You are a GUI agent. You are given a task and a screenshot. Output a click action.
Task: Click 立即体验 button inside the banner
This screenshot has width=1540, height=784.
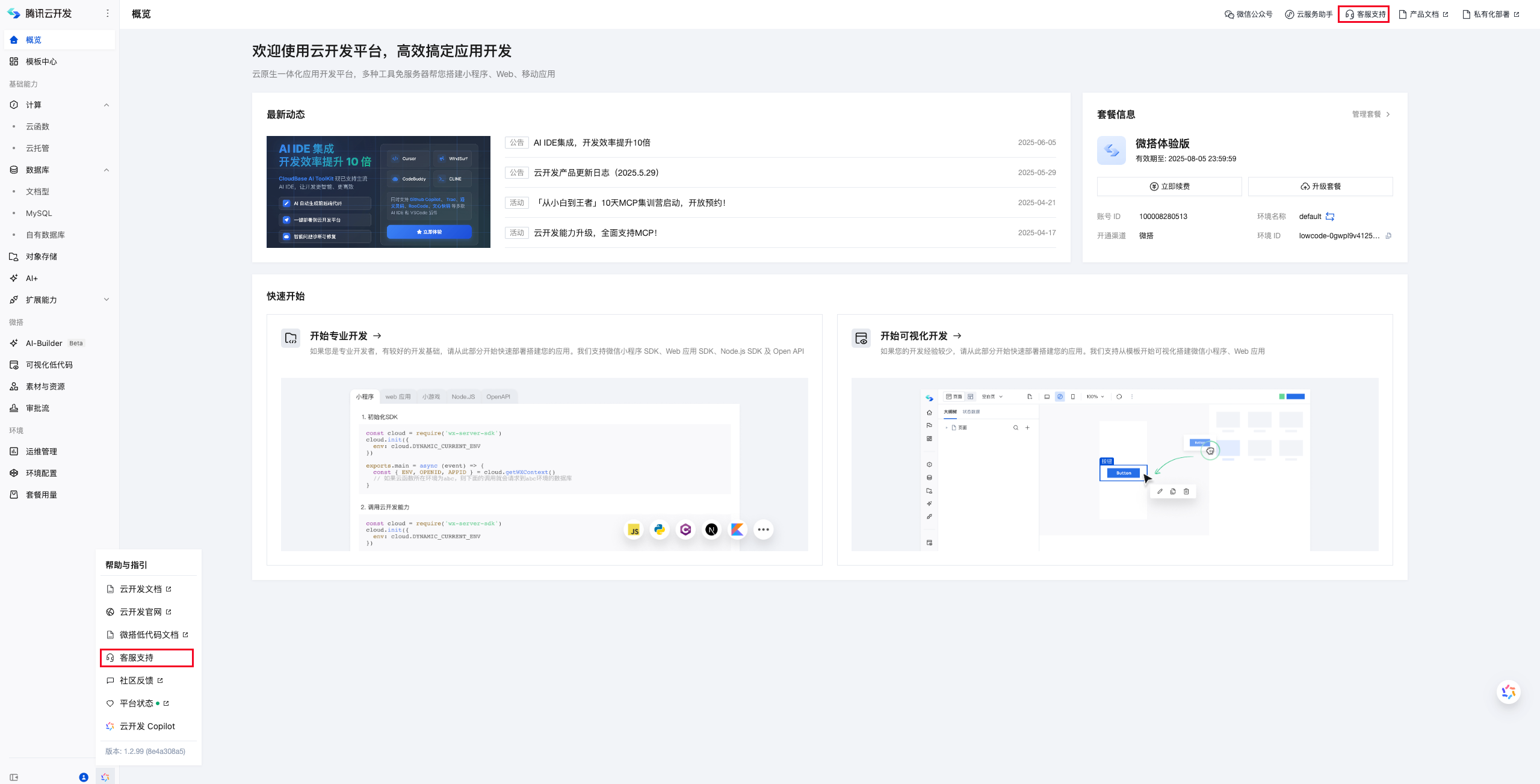(429, 232)
